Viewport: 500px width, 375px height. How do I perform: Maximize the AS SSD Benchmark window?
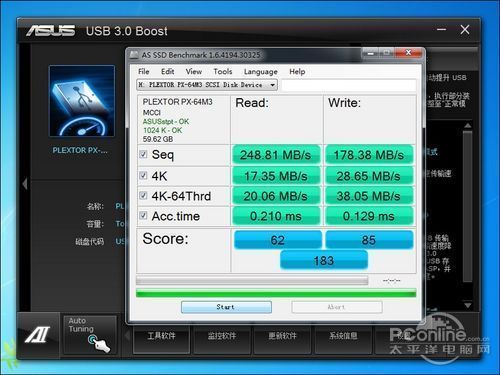coord(387,52)
